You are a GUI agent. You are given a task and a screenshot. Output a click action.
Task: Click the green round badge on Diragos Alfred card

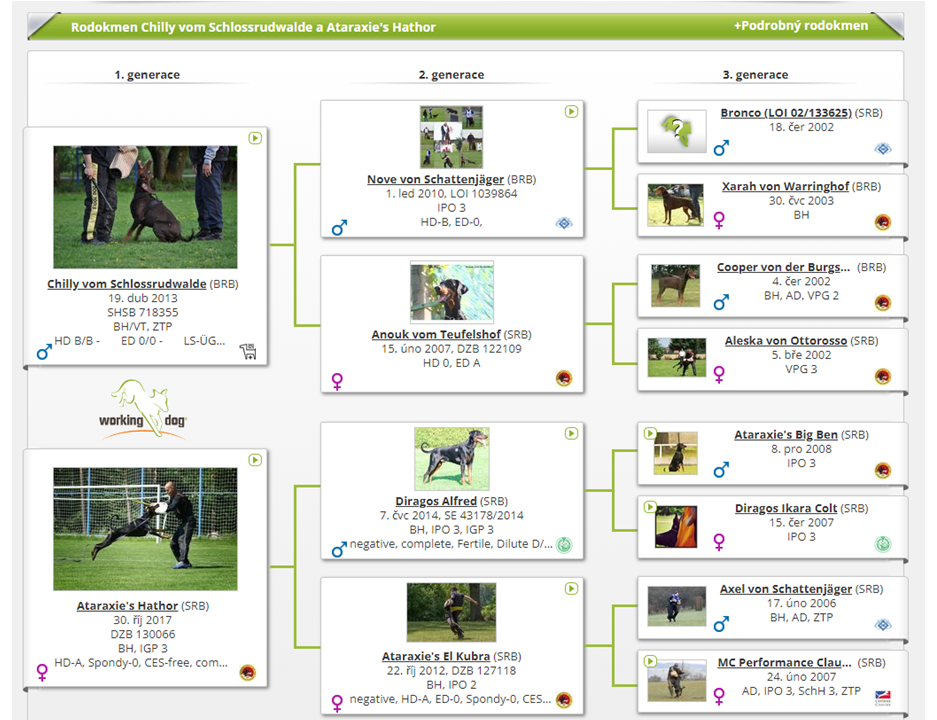click(x=564, y=545)
